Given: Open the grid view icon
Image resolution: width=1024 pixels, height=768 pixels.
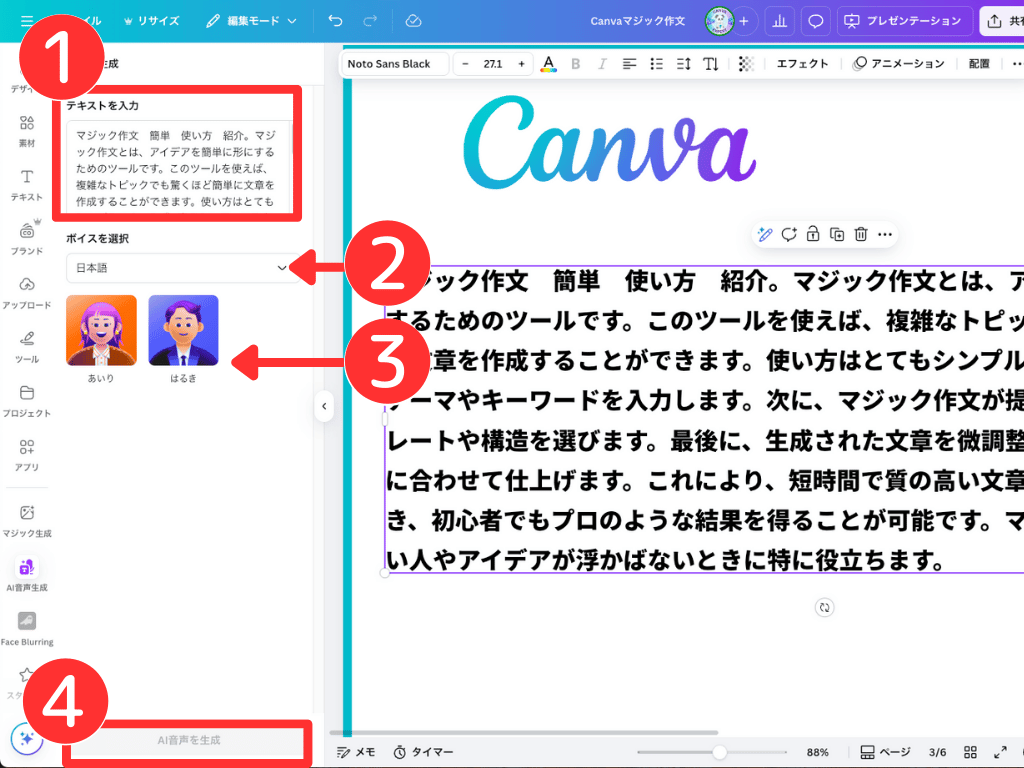Looking at the screenshot, I should (970, 752).
